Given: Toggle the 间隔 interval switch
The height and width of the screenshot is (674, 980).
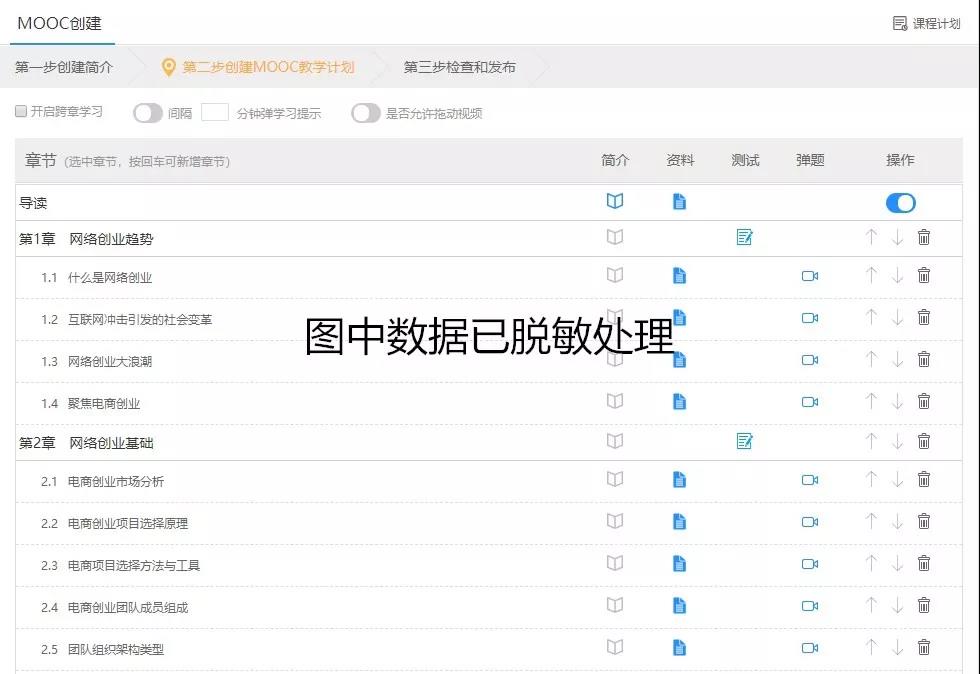Looking at the screenshot, I should coord(148,113).
